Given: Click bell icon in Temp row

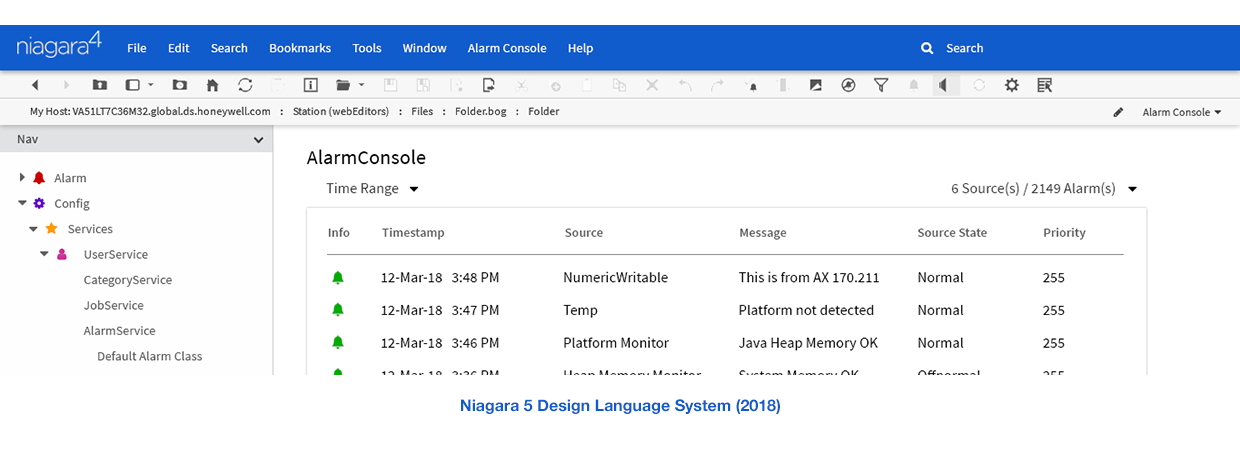Looking at the screenshot, I should [x=338, y=310].
